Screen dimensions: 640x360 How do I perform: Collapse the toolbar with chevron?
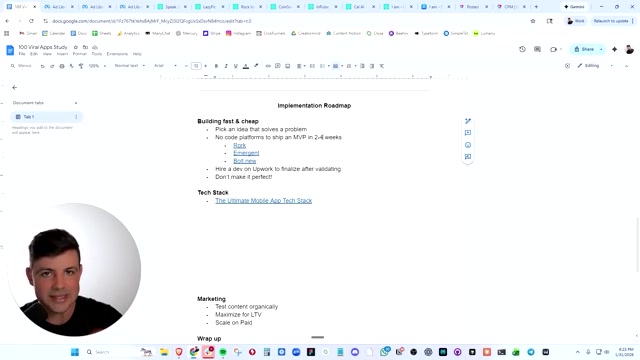627,66
